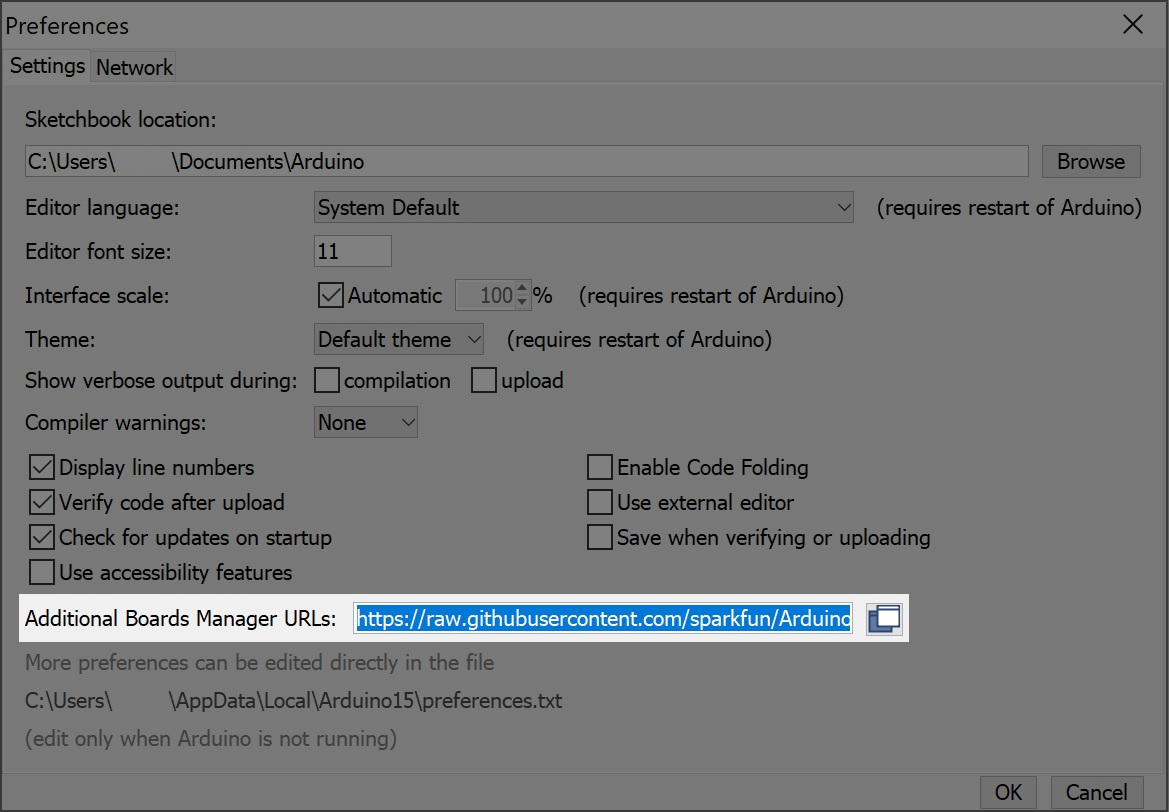Viewport: 1169px width, 812px height.
Task: Toggle the Automatic interface scale checkbox
Action: (330, 295)
